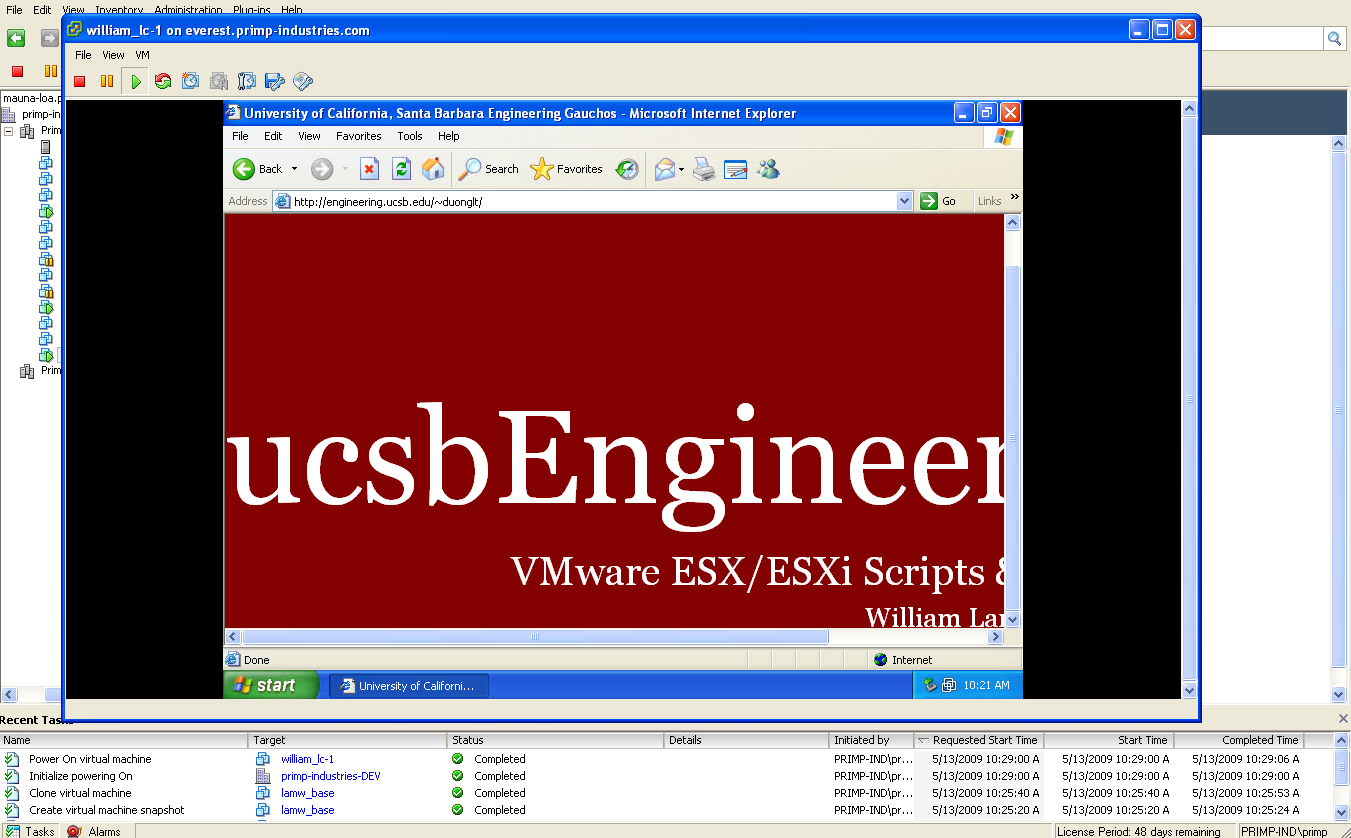Open Edit menu in vSphere client

[42, 10]
